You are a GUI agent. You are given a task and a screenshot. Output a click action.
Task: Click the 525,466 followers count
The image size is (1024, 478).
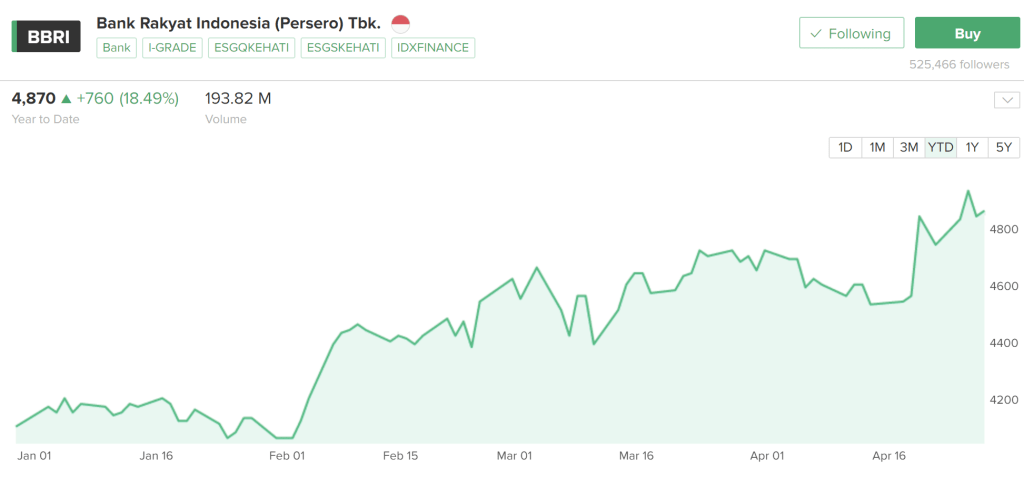coord(959,64)
